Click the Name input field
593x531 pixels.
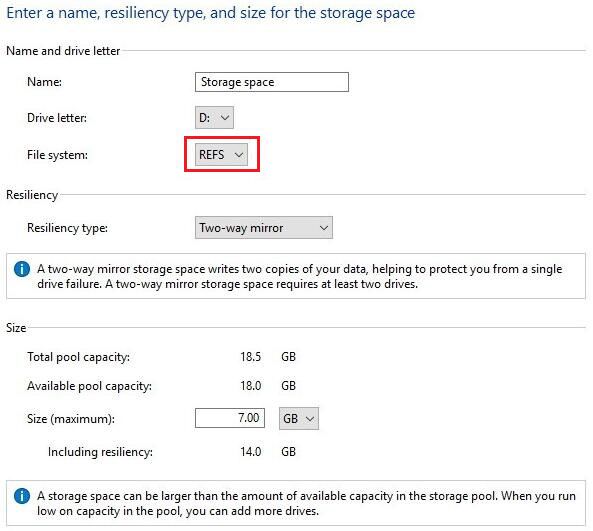pos(272,82)
